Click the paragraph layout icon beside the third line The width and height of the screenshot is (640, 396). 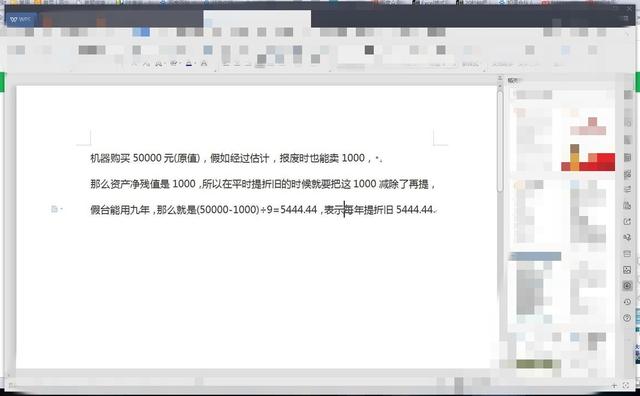click(x=54, y=209)
